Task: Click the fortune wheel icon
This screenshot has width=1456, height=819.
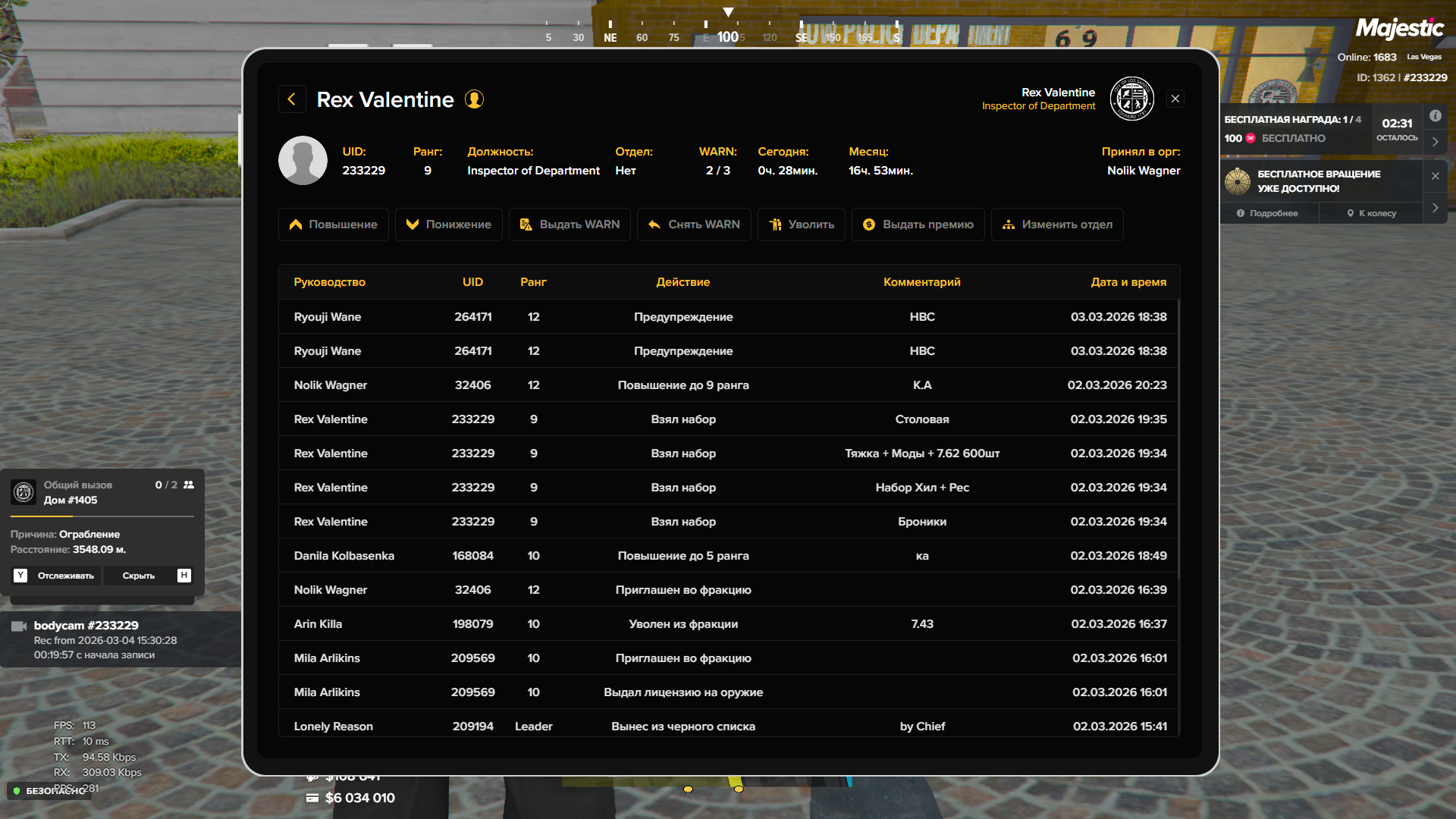Action: (1238, 181)
